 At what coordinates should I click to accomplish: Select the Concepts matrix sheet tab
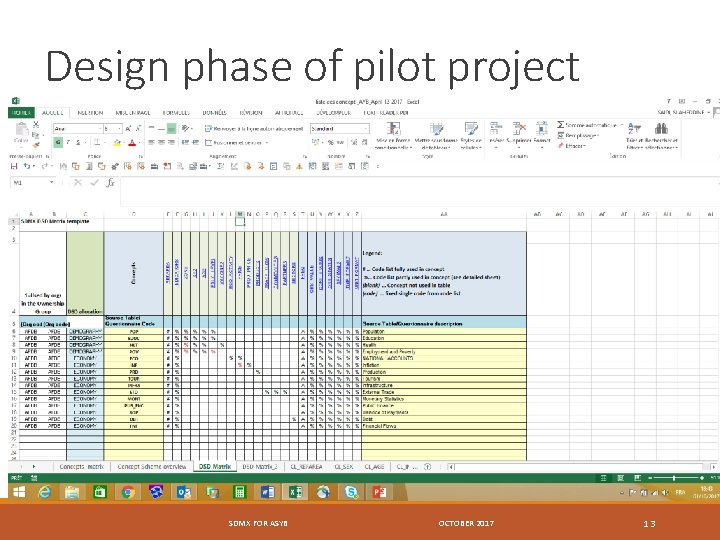pos(81,467)
